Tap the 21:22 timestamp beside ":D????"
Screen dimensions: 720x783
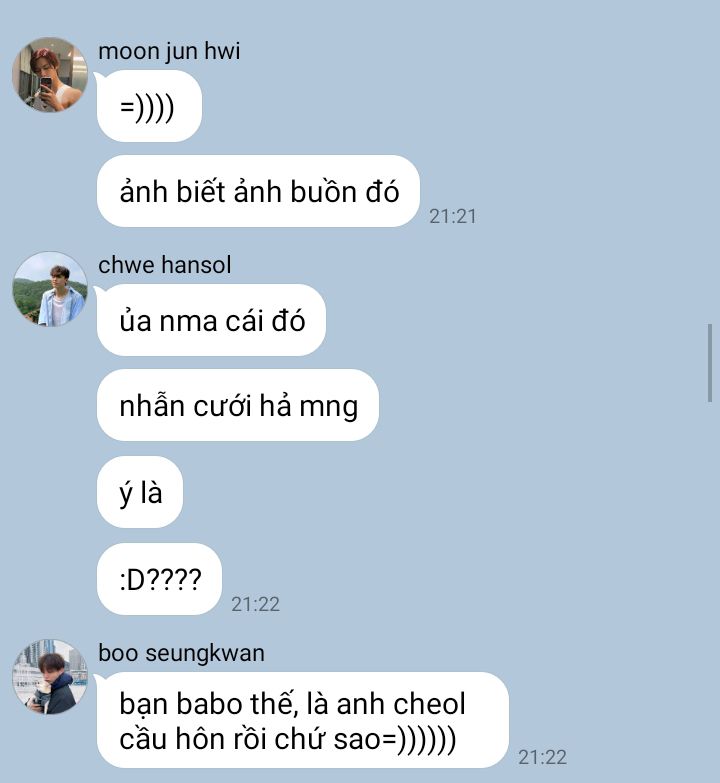coord(255,604)
